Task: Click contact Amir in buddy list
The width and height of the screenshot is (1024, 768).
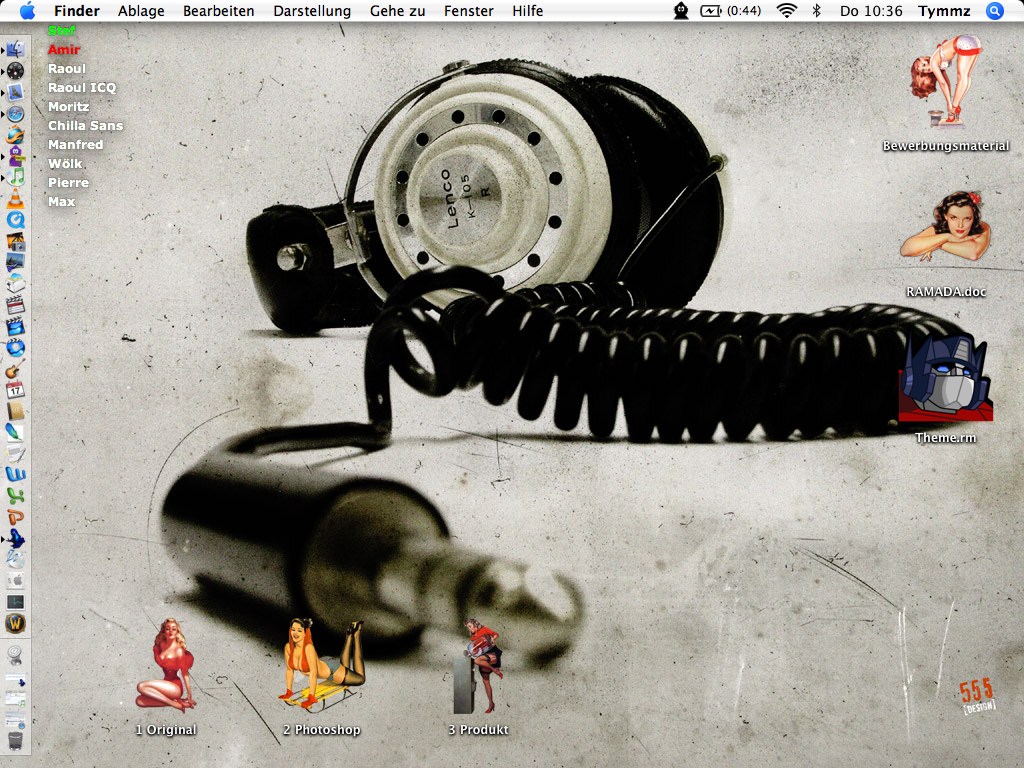Action: pyautogui.click(x=64, y=50)
